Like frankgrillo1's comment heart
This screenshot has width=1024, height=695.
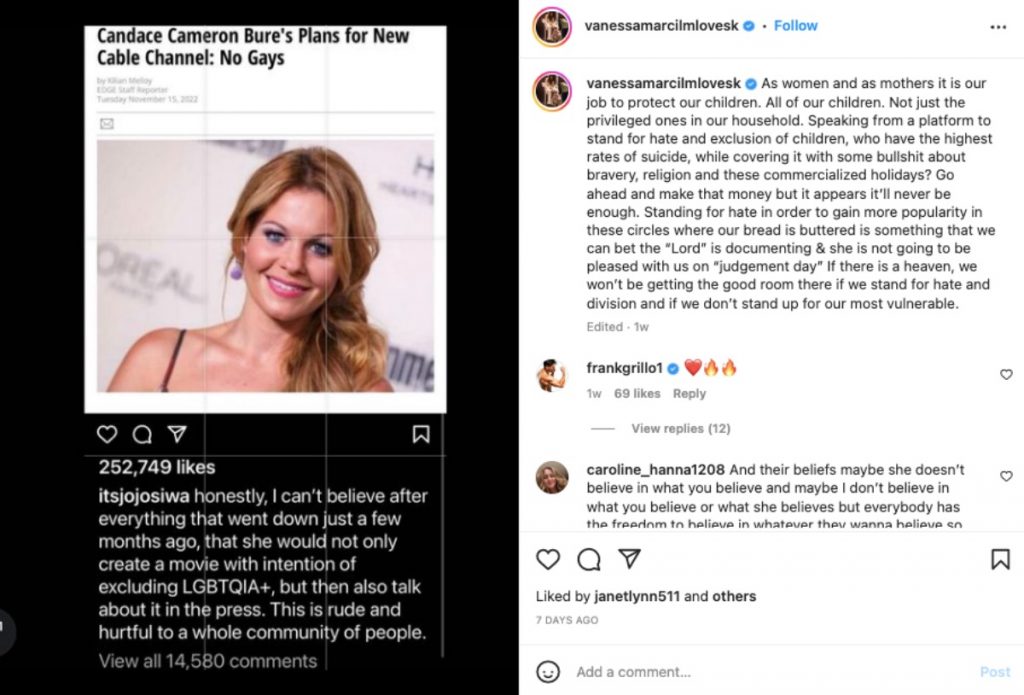point(1006,375)
